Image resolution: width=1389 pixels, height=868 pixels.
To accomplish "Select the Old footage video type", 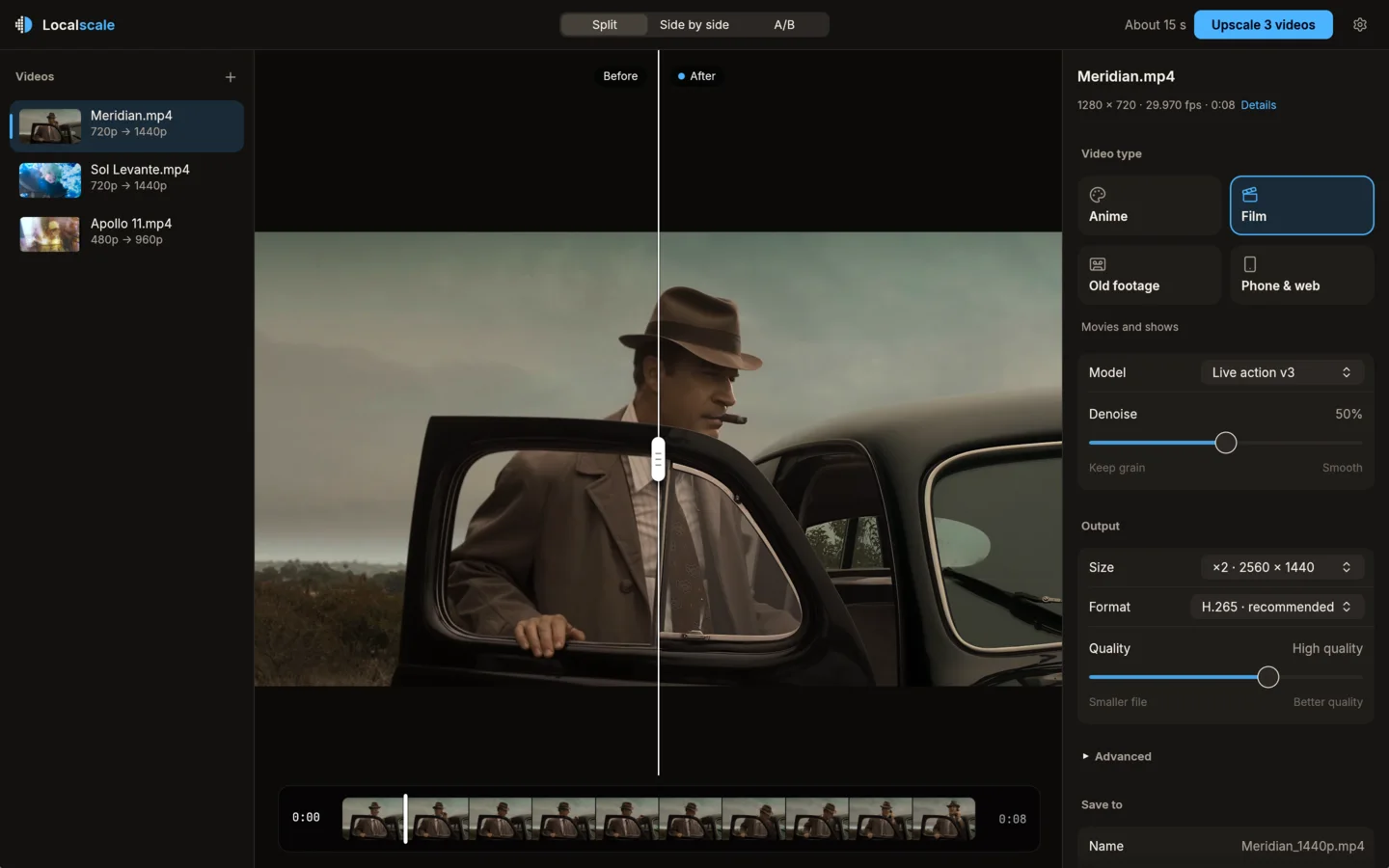I will coord(1149,275).
